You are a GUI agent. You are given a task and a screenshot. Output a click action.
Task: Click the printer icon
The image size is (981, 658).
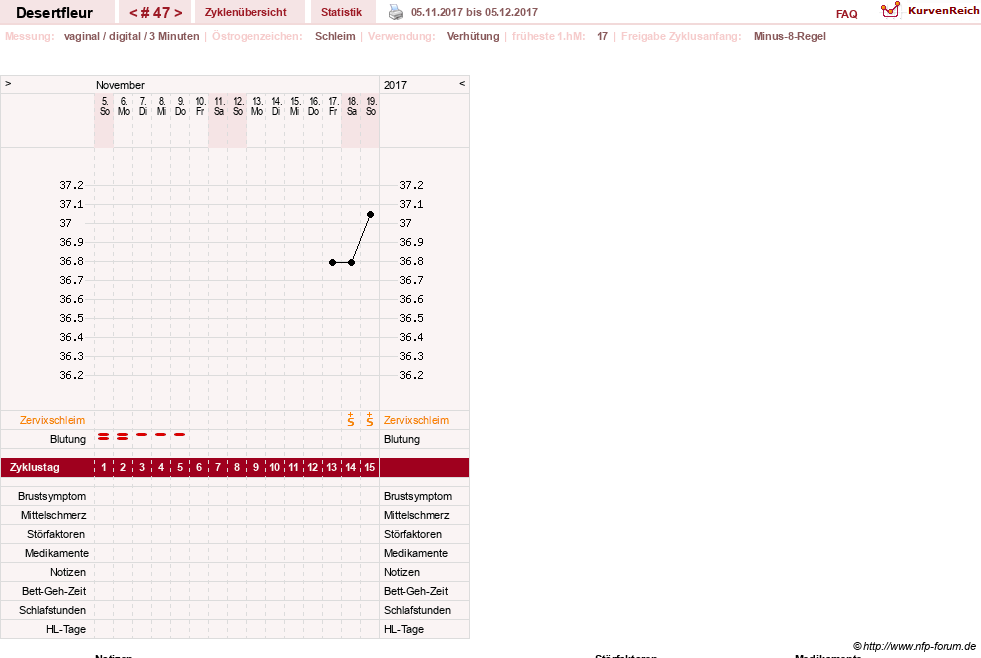396,12
